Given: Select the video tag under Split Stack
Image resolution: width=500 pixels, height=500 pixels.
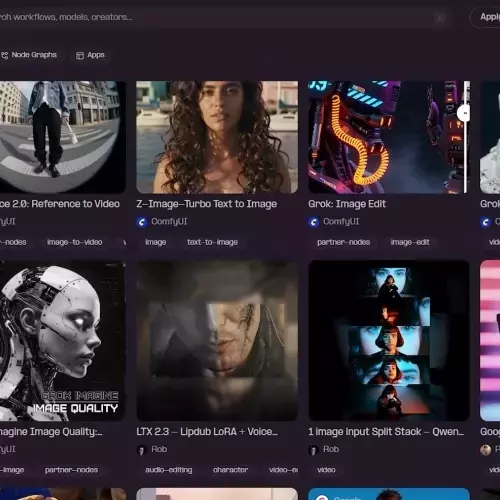Looking at the screenshot, I should tap(326, 470).
